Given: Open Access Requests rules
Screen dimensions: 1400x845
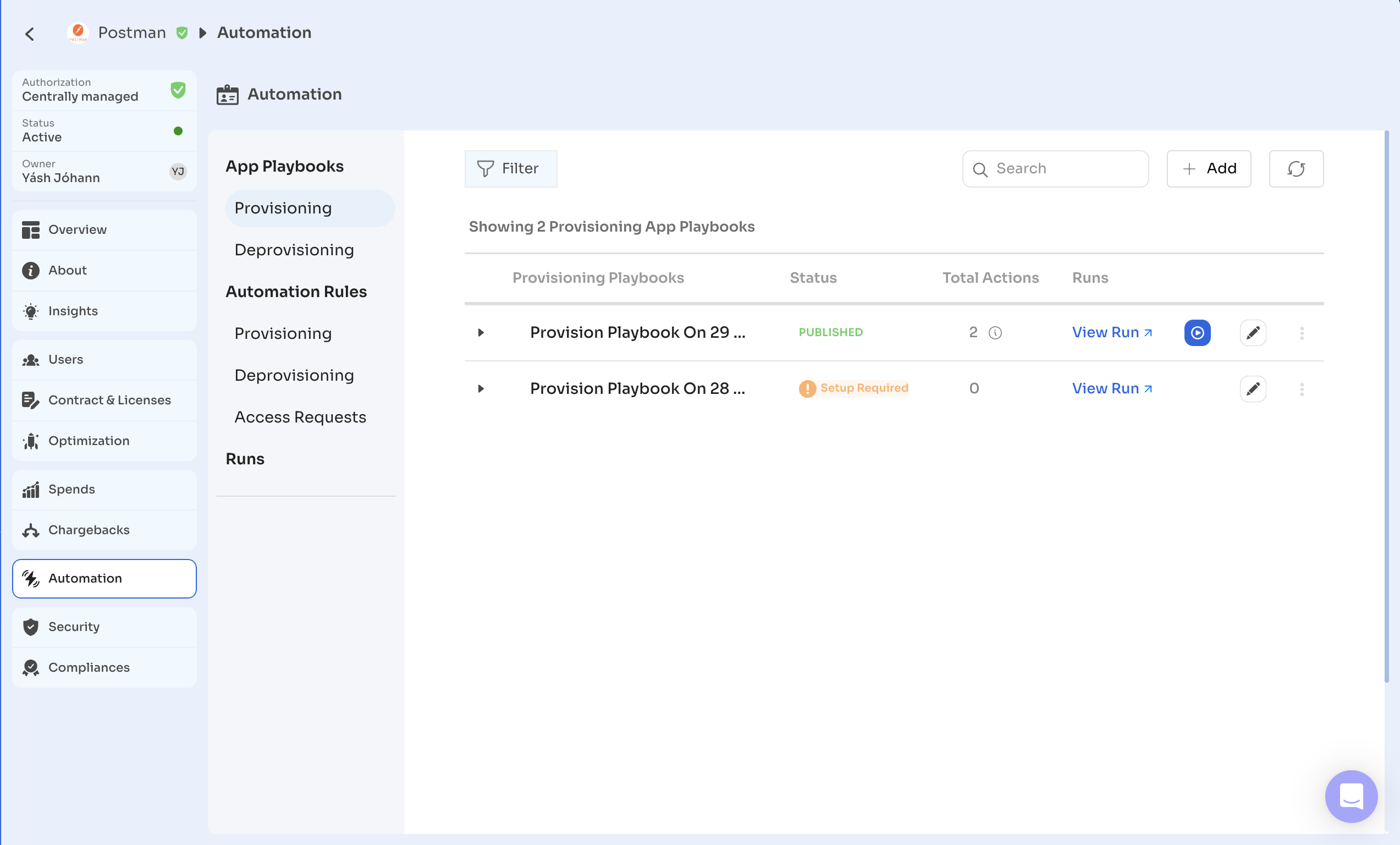Looking at the screenshot, I should tap(300, 417).
